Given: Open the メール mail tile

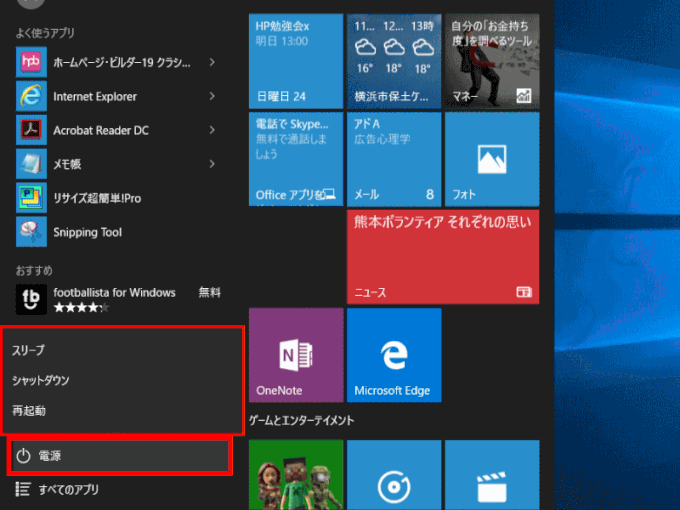Looking at the screenshot, I should coord(393,158).
